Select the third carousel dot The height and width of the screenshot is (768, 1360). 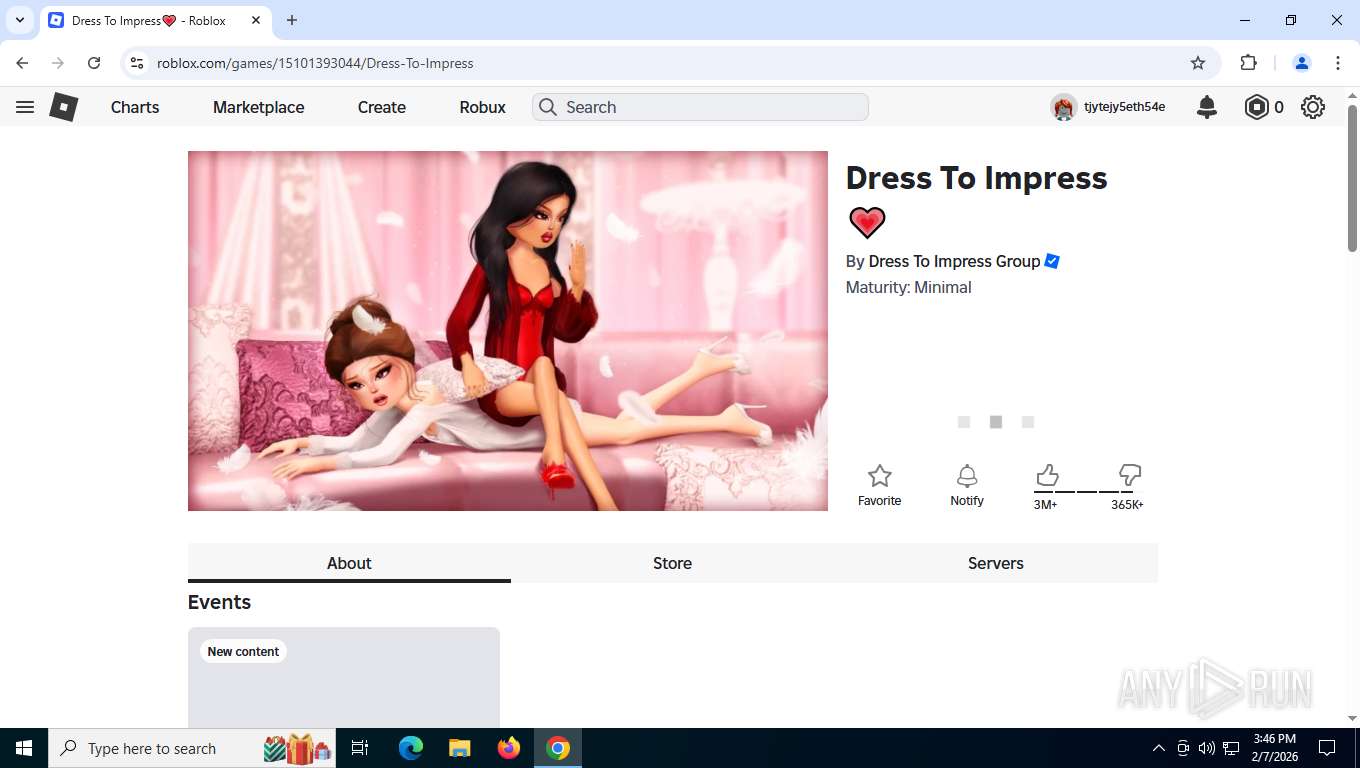pyautogui.click(x=1028, y=422)
